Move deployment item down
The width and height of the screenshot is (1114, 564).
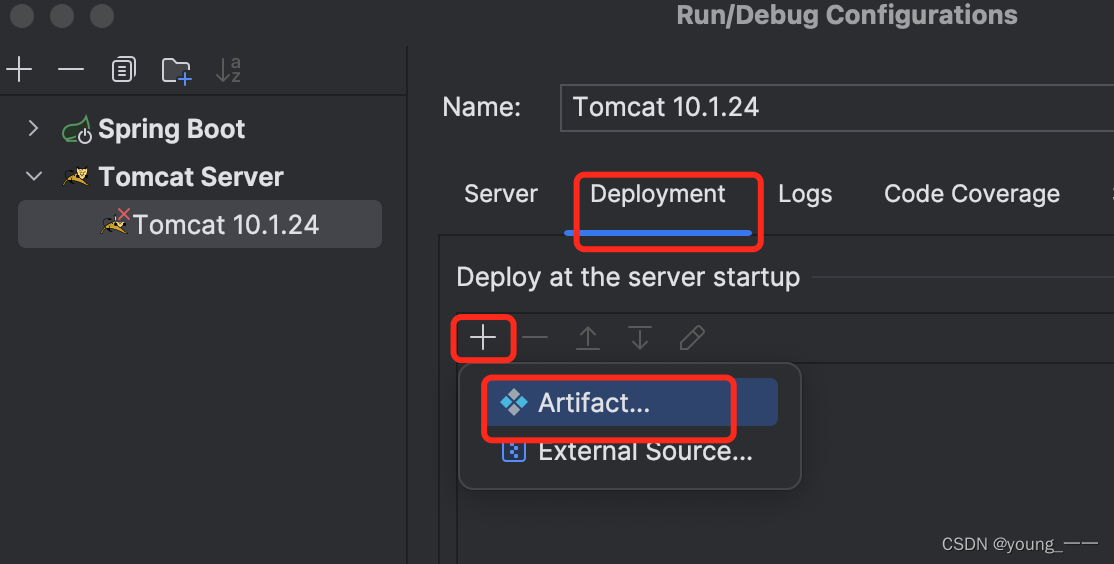coord(640,337)
